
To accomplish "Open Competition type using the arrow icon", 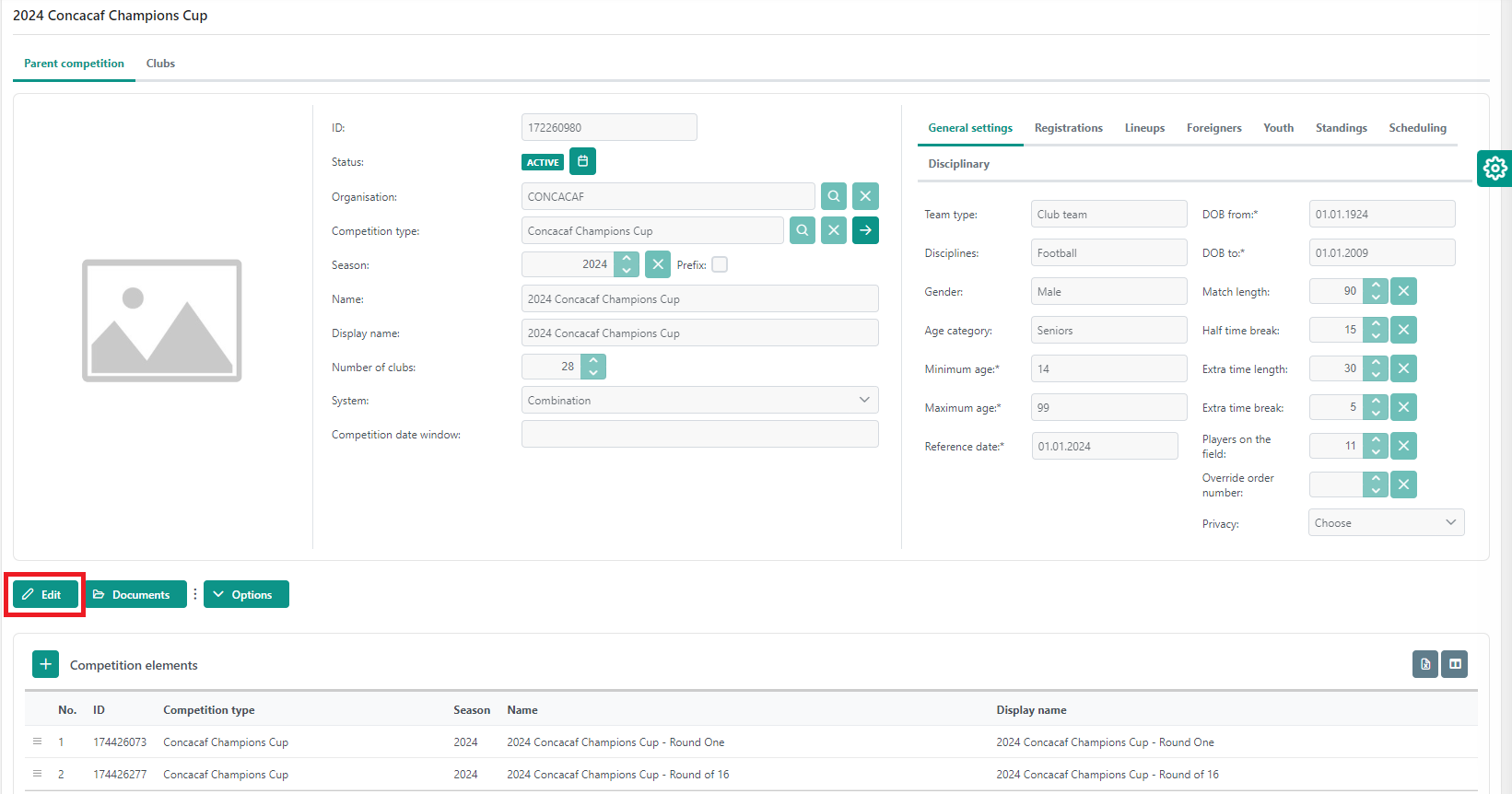I will pos(865,230).
